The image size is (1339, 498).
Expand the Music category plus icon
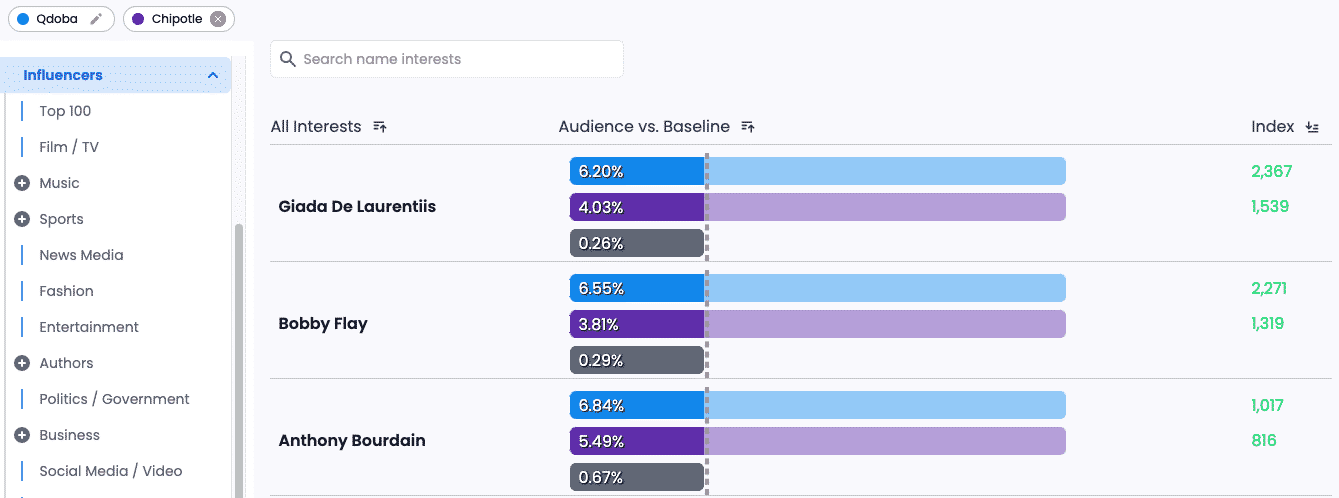pyautogui.click(x=22, y=183)
